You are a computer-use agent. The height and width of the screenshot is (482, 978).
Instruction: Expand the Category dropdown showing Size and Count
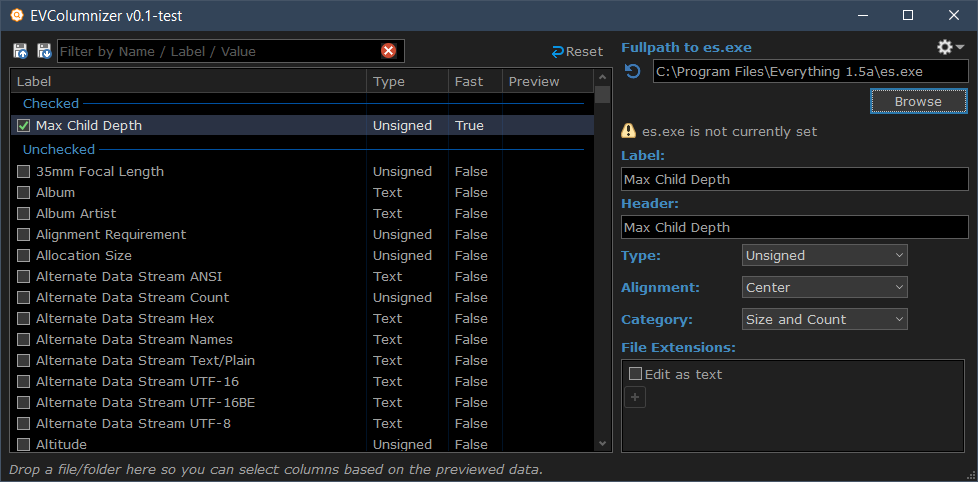824,319
